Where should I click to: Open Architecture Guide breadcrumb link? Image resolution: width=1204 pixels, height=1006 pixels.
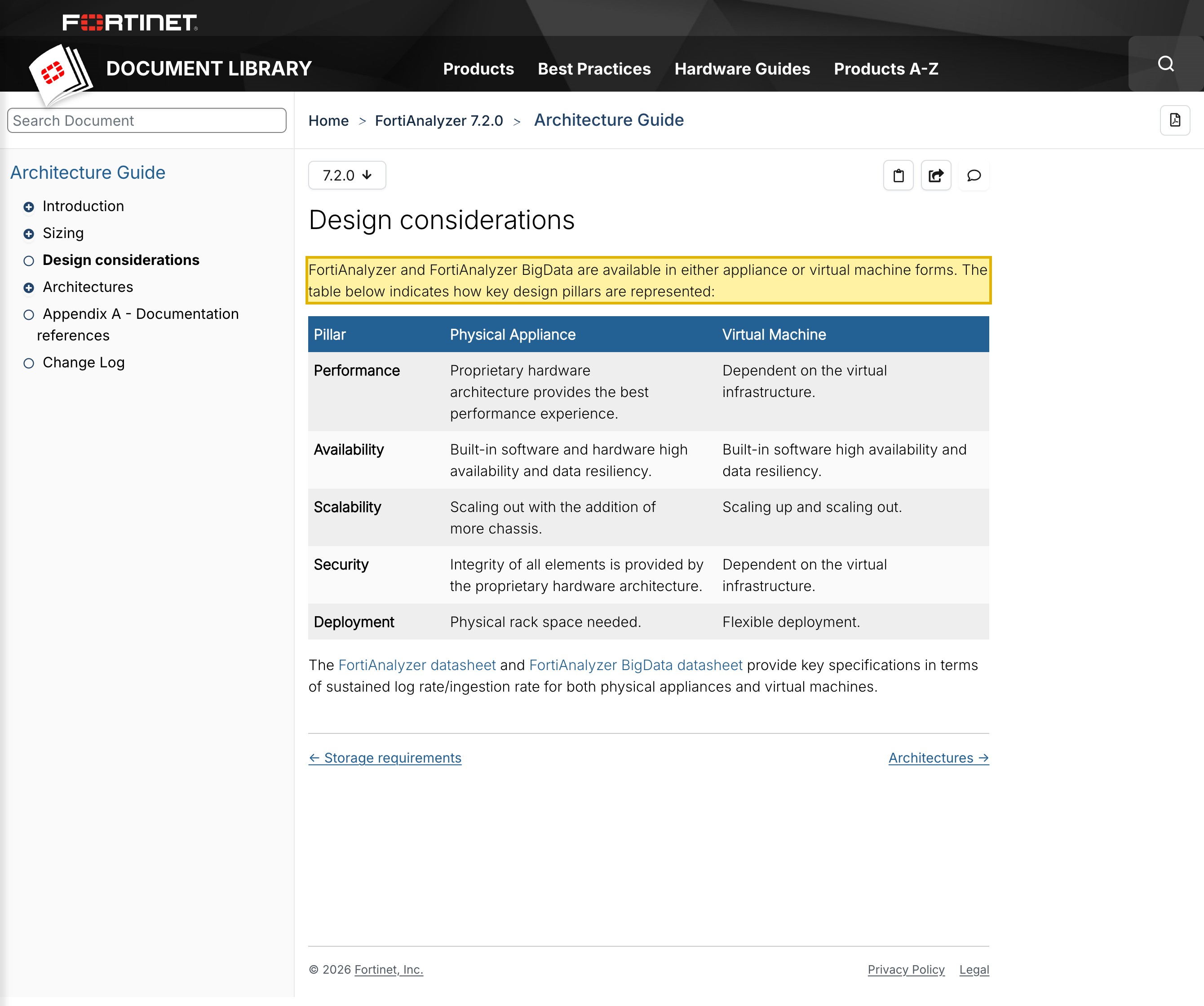click(x=609, y=120)
